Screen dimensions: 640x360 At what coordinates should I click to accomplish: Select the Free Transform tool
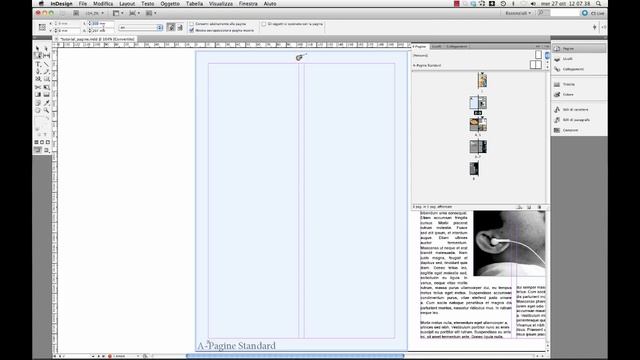click(x=46, y=87)
